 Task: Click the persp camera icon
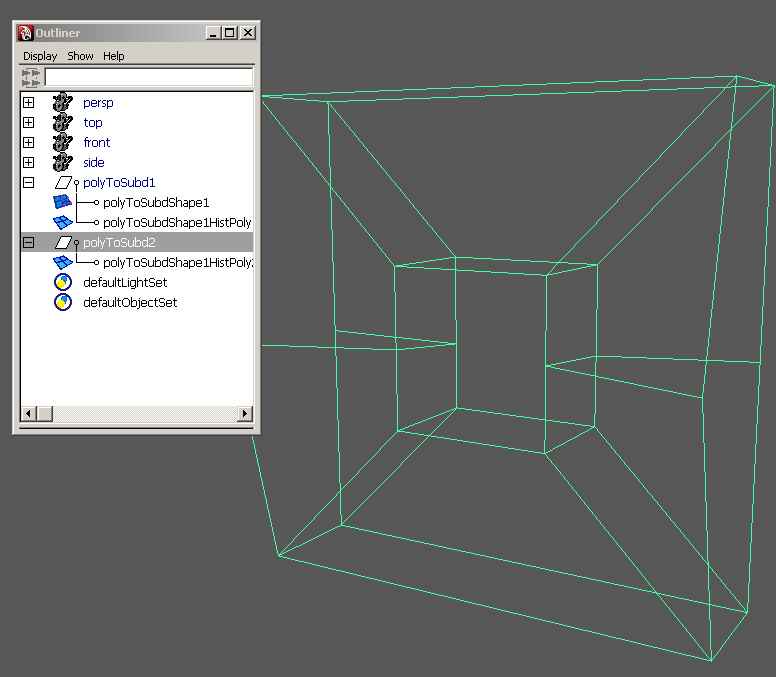coord(62,102)
